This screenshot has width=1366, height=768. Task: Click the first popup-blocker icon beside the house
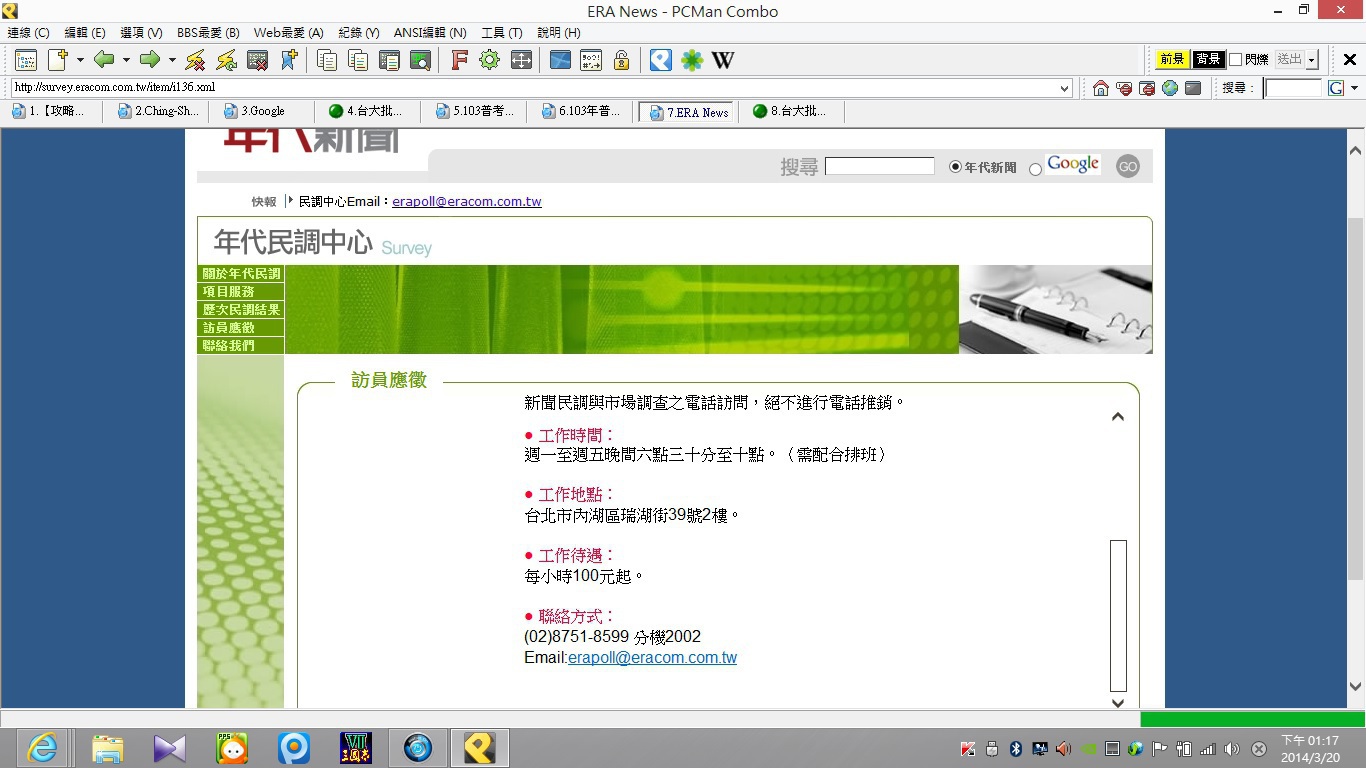click(x=1124, y=88)
